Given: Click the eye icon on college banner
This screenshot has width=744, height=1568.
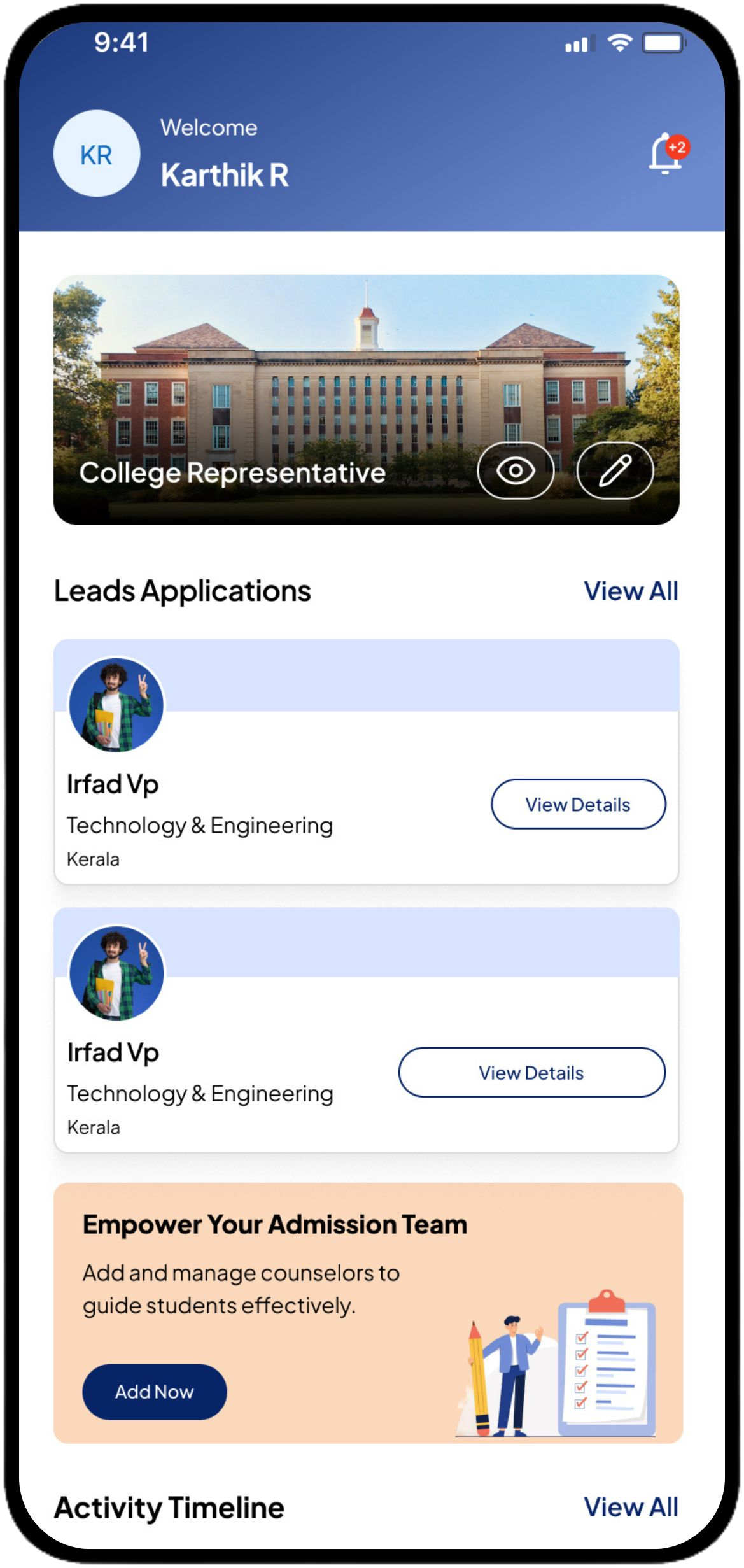Looking at the screenshot, I should 516,471.
